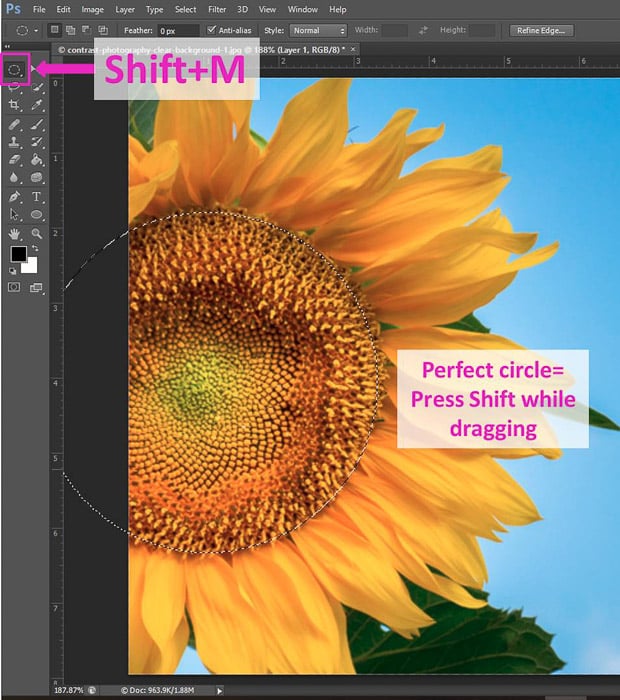Select the Quick Selection tool
620x700 pixels.
pyautogui.click(x=37, y=88)
